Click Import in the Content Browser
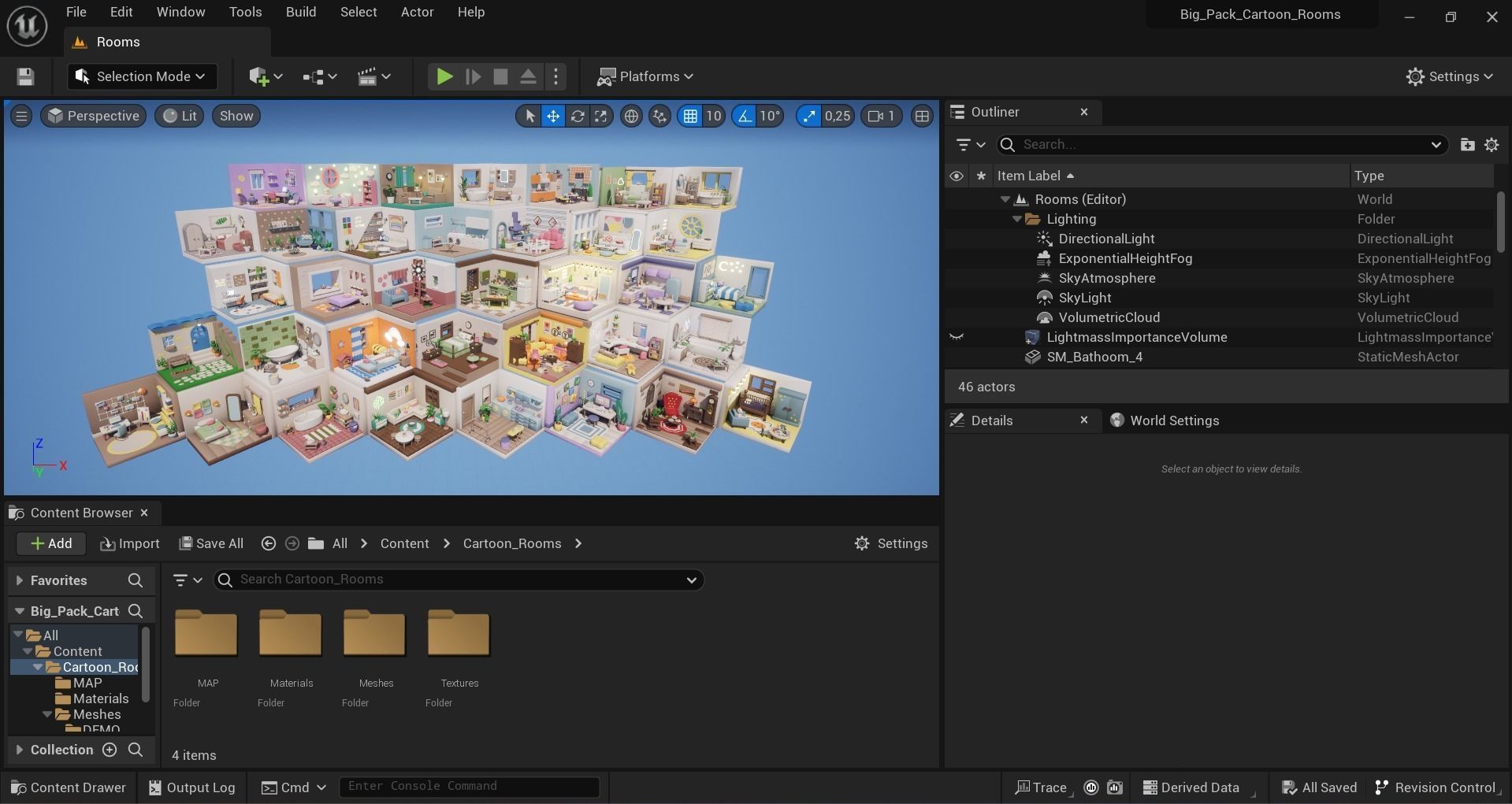Image resolution: width=1512 pixels, height=804 pixels. [130, 543]
